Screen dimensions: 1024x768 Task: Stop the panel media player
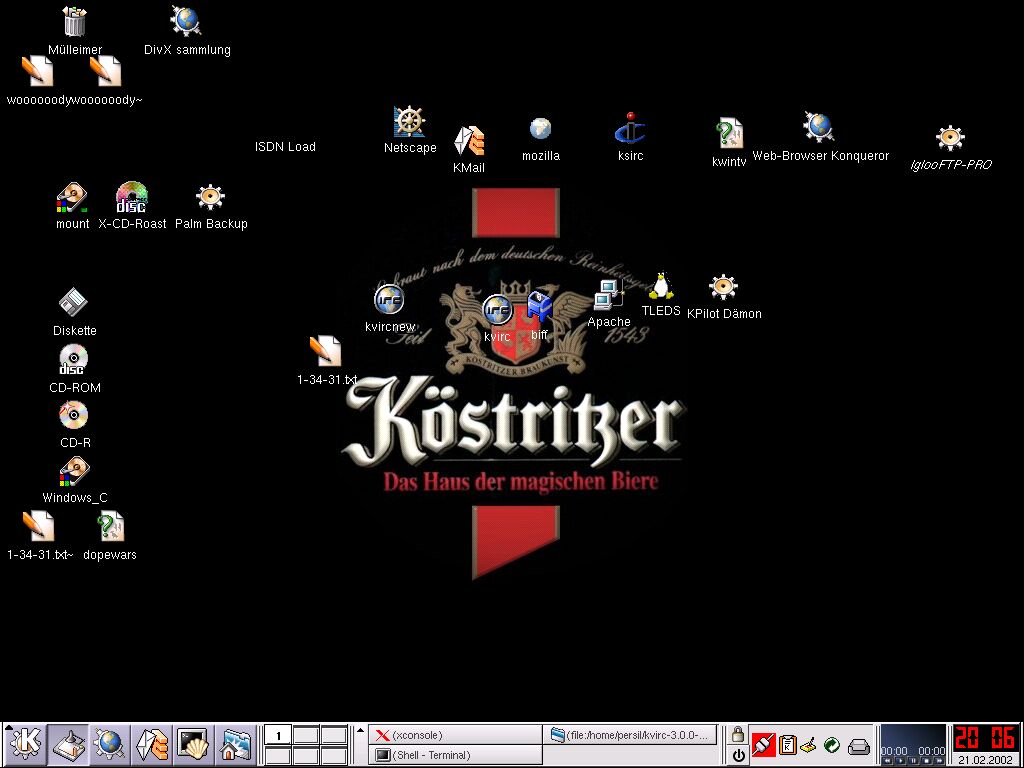point(926,761)
